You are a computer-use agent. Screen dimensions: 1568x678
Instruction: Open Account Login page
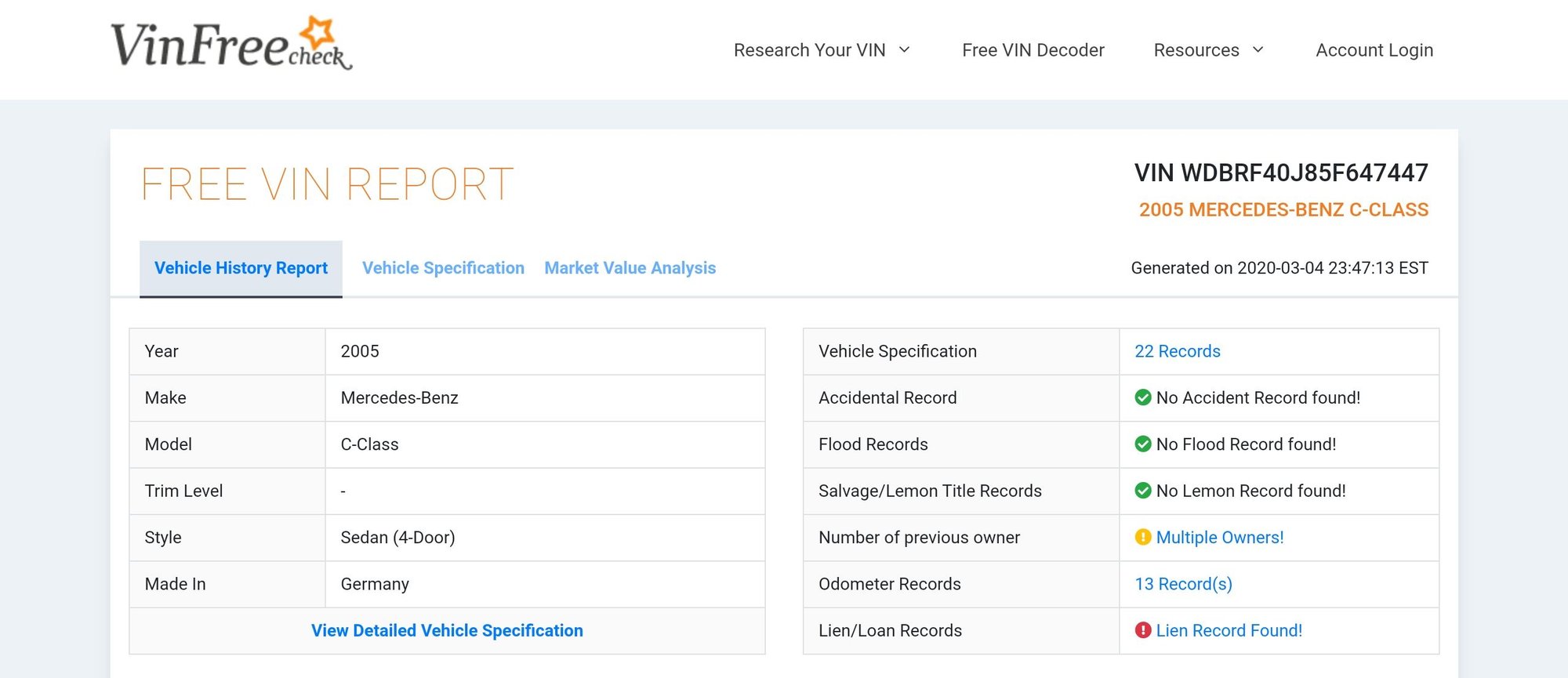tap(1374, 50)
